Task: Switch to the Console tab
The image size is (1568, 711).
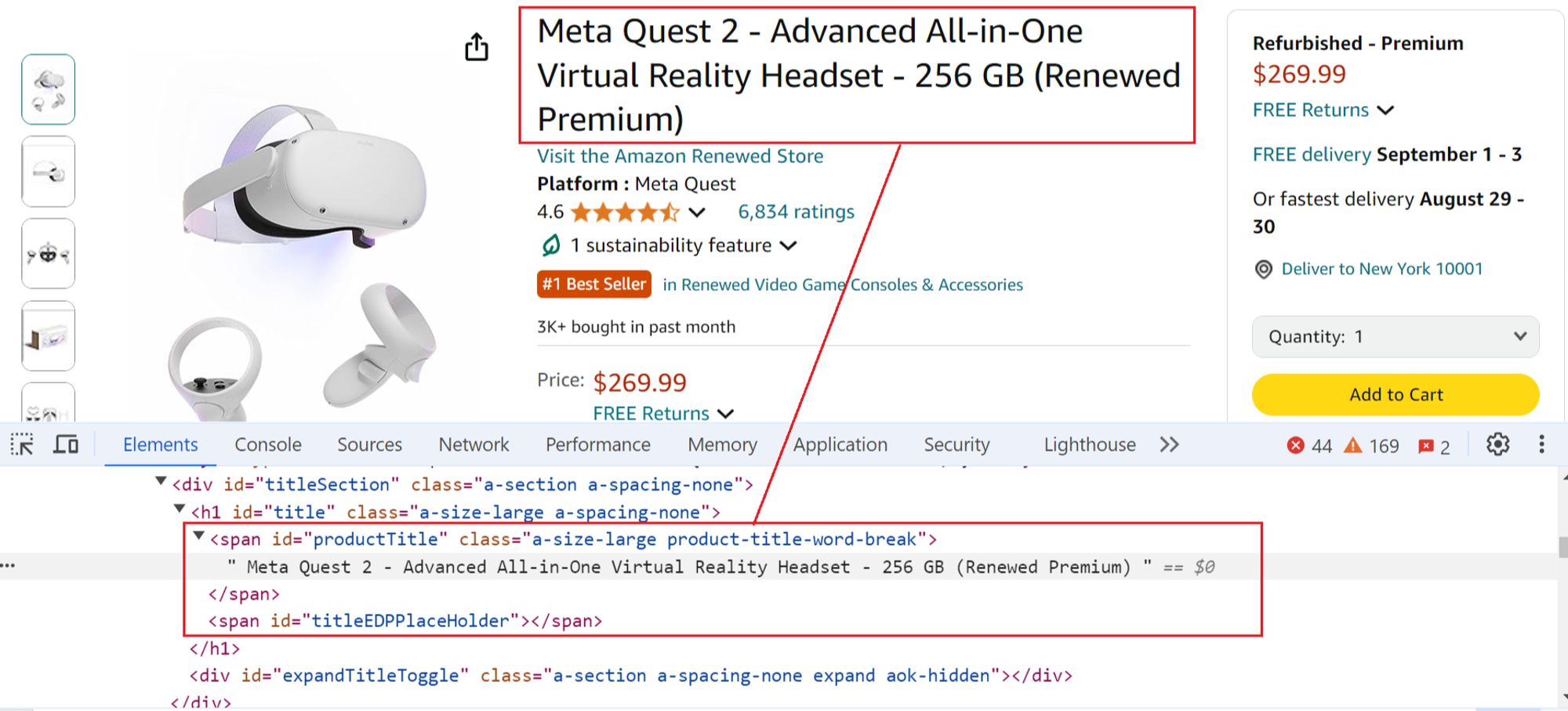Action: click(267, 444)
